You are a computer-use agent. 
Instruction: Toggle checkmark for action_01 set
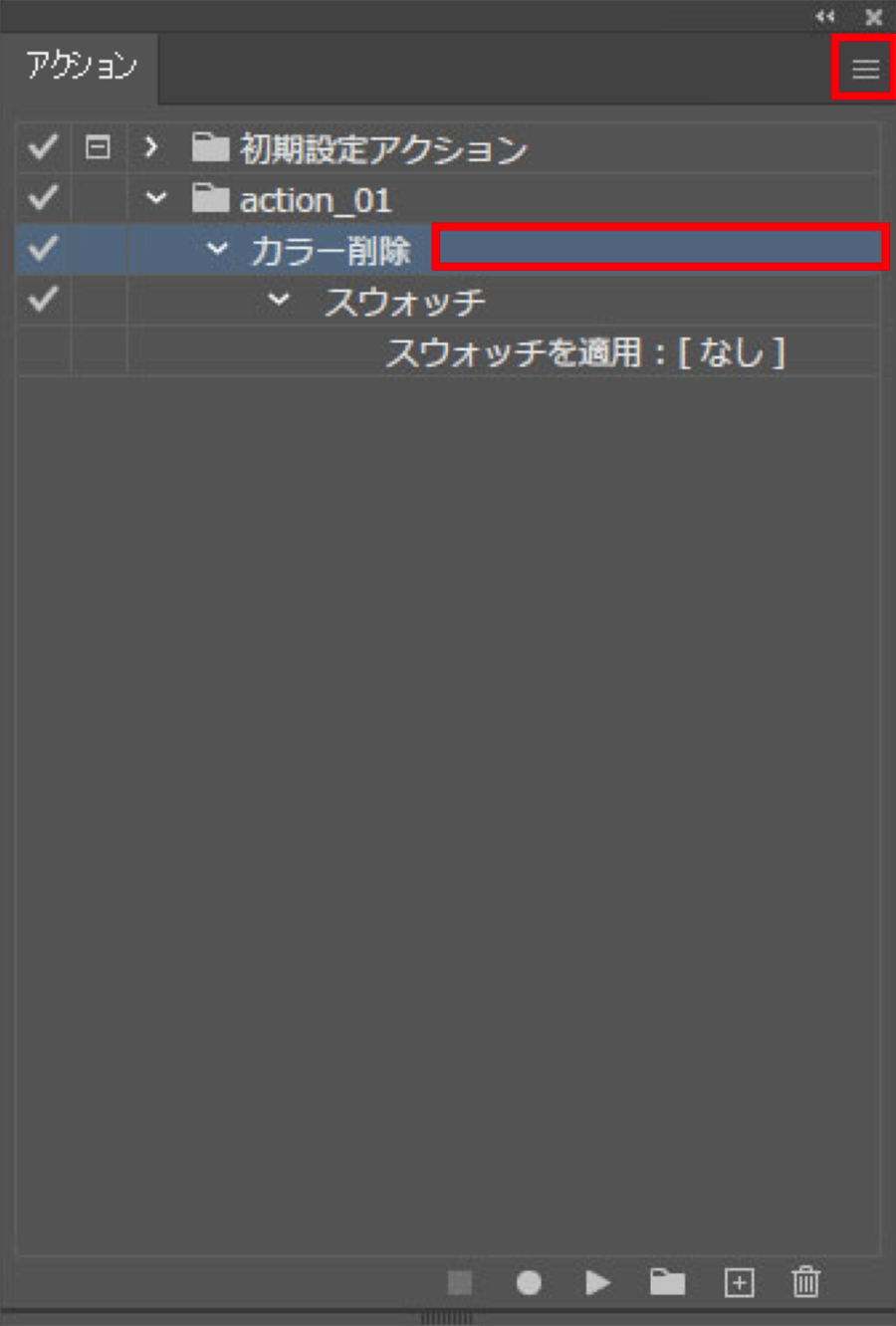(43, 198)
